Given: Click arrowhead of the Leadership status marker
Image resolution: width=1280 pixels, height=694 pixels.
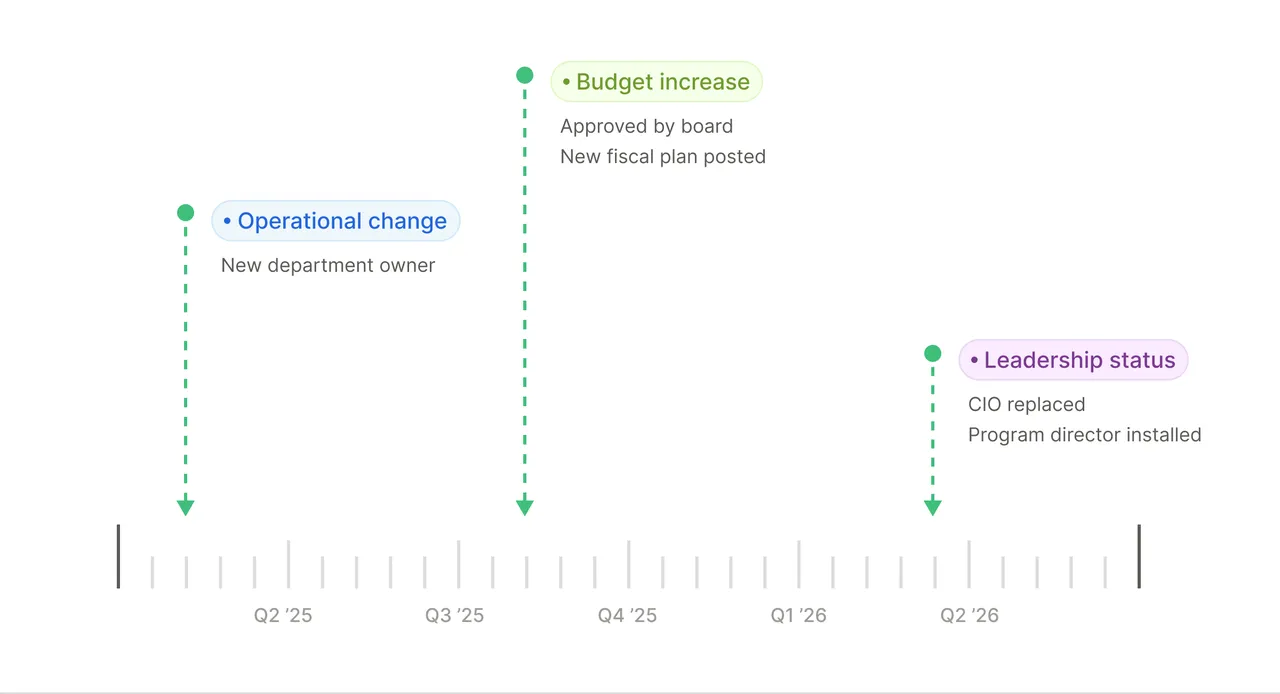Looking at the screenshot, I should 933,508.
